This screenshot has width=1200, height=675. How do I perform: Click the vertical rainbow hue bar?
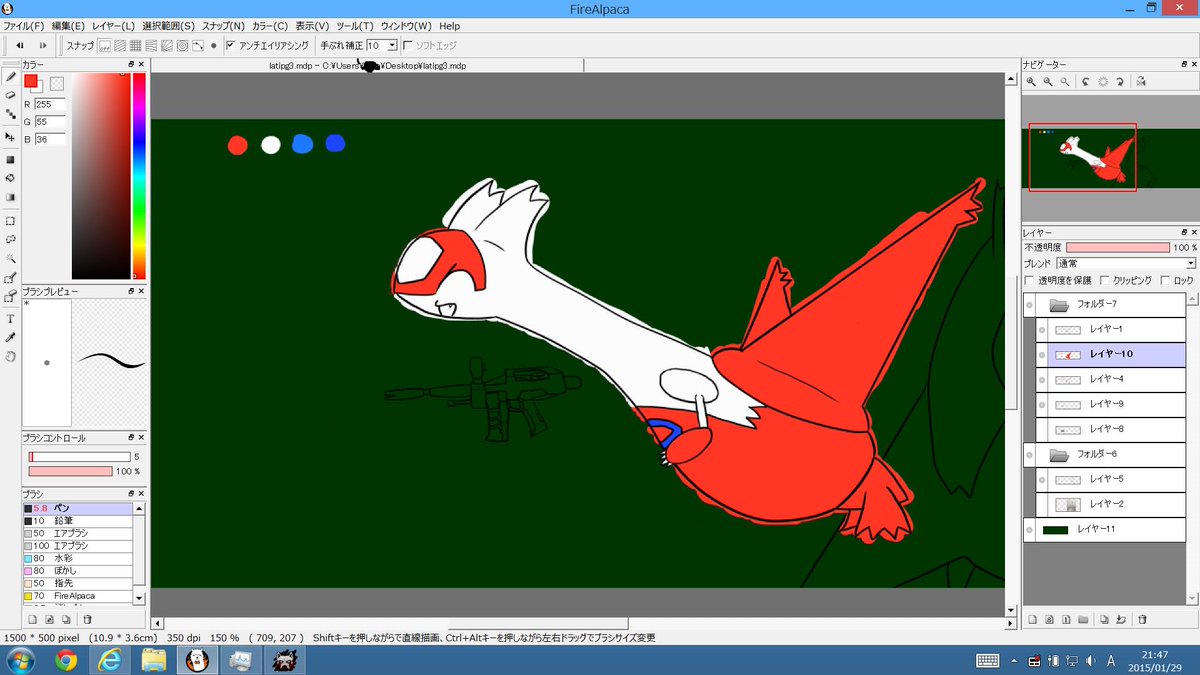[x=139, y=176]
